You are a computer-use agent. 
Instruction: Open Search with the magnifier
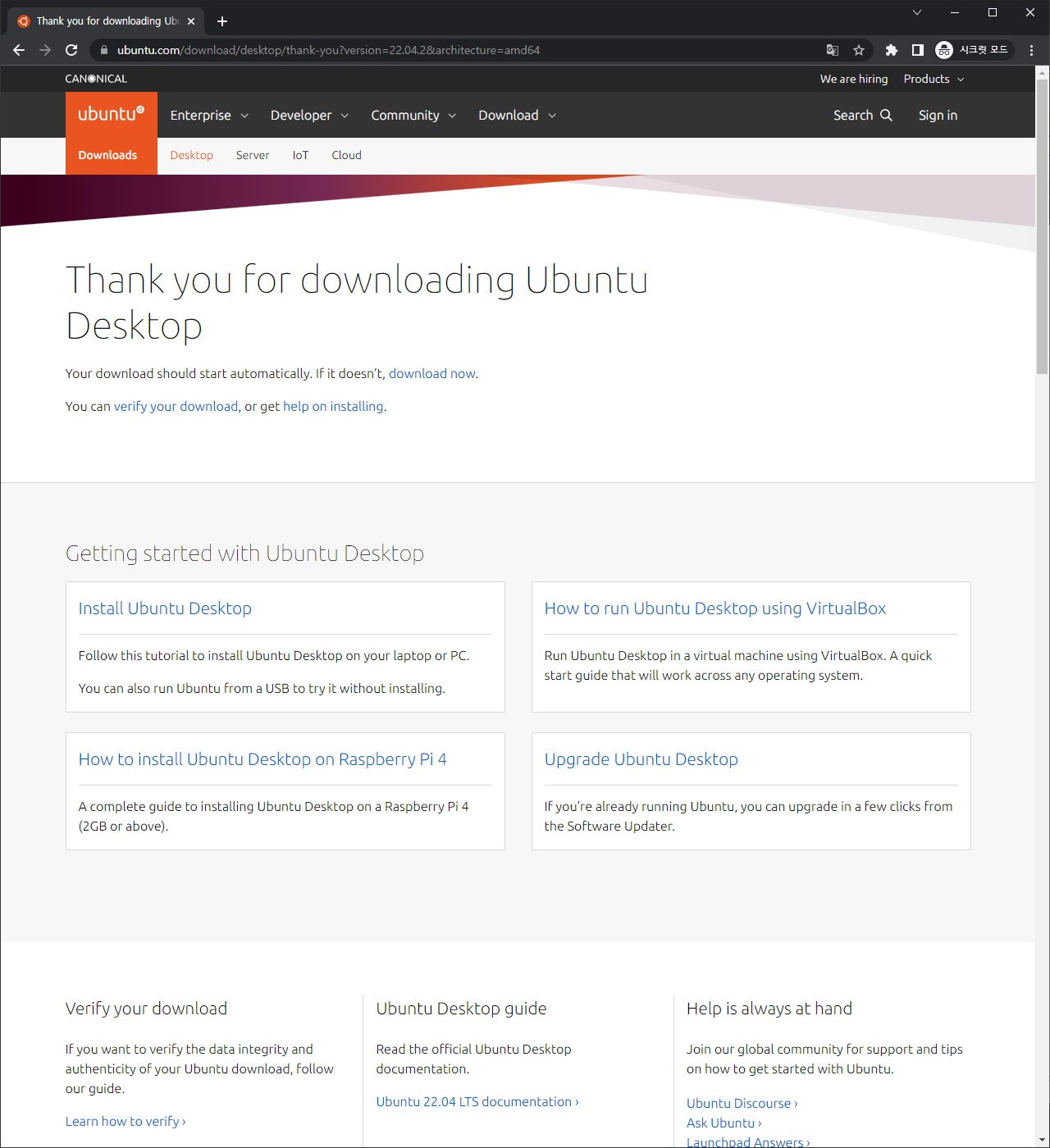862,115
